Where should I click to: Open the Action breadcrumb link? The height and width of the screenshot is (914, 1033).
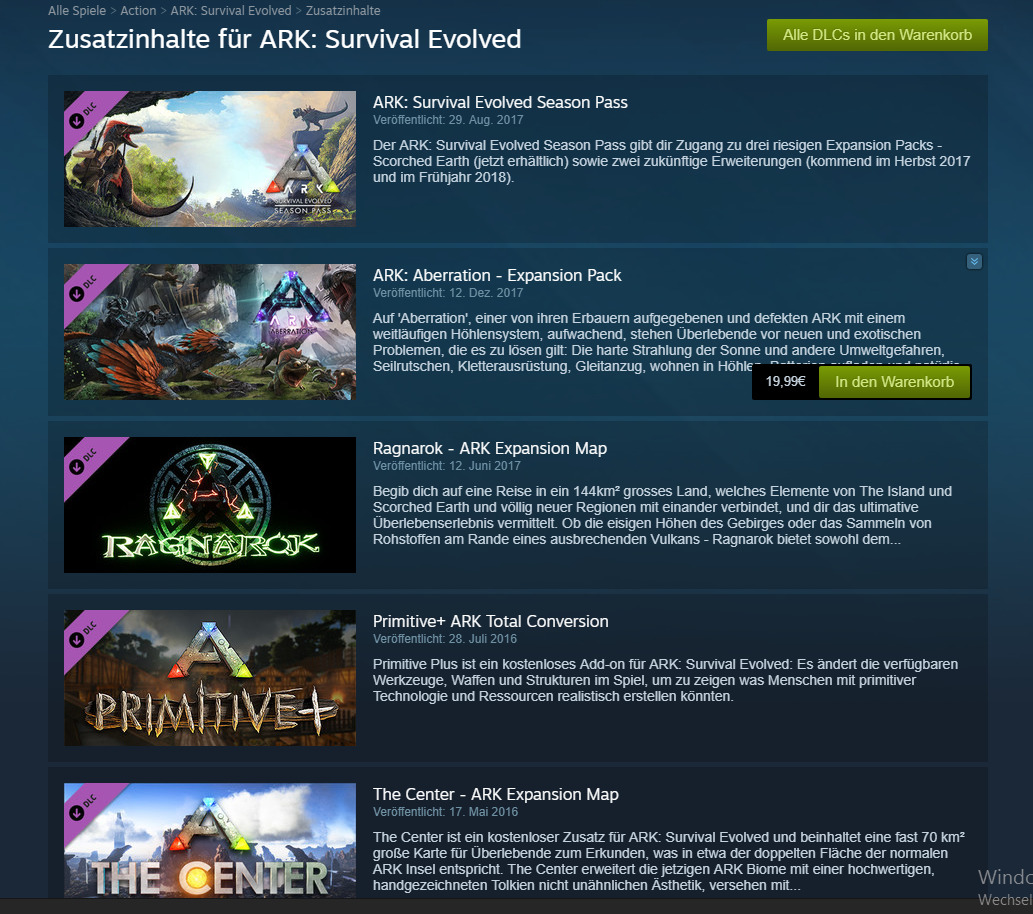pyautogui.click(x=138, y=11)
